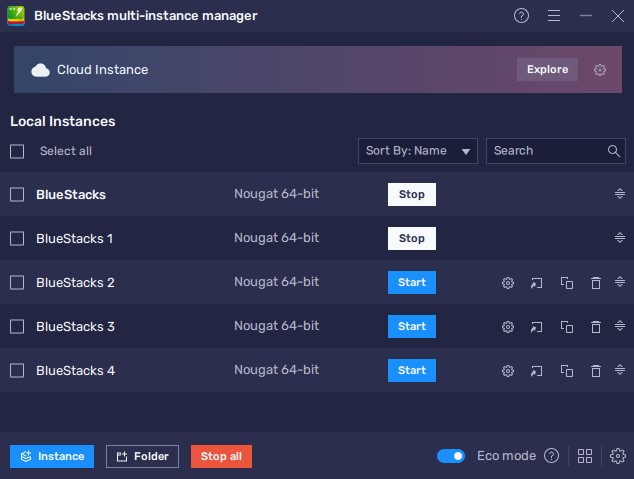
Task: Check the Select all checkbox
Action: click(17, 152)
